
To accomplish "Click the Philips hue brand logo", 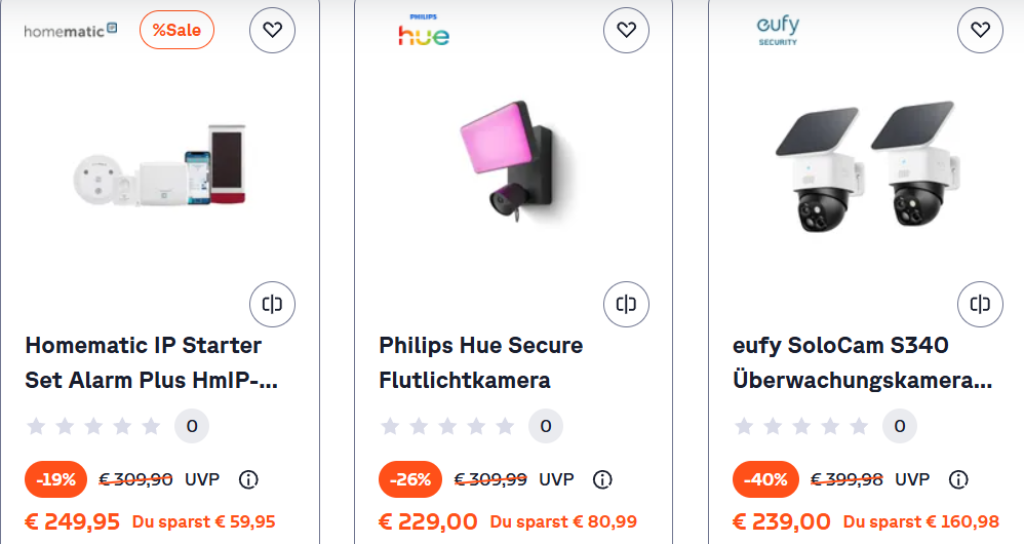I will (424, 32).
